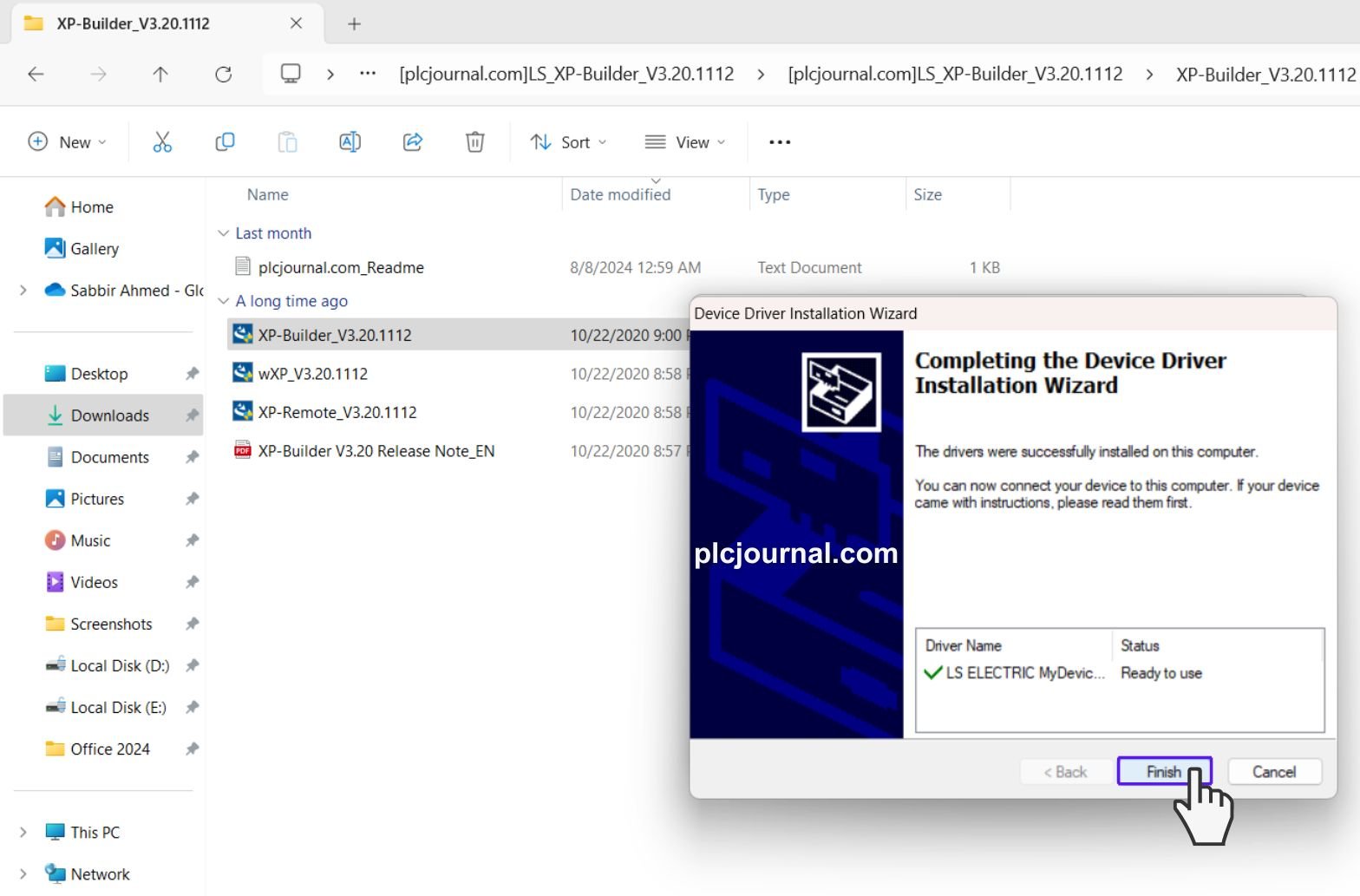Click the Cut scissors icon
The height and width of the screenshot is (896, 1360).
coord(162,142)
